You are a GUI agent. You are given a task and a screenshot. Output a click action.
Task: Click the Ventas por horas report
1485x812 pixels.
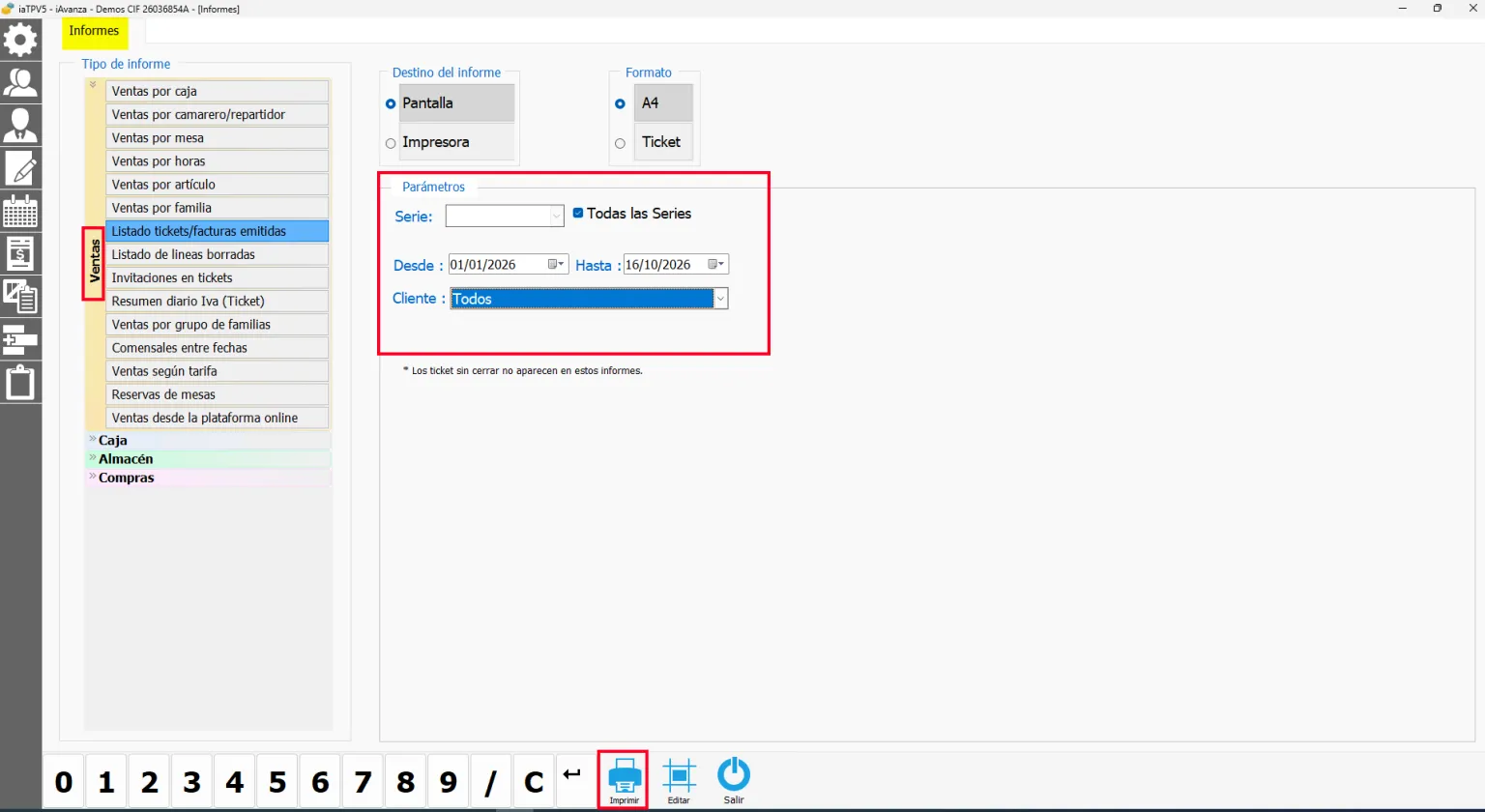218,160
